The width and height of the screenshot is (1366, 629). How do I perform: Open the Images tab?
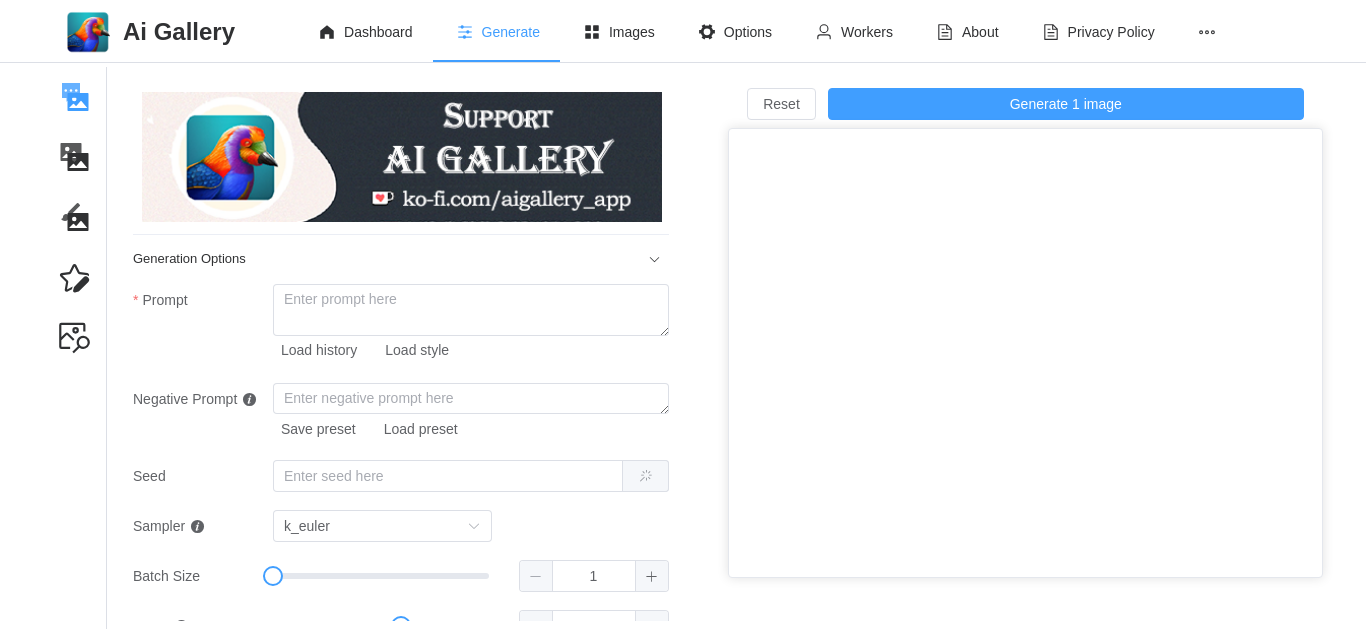pyautogui.click(x=619, y=32)
